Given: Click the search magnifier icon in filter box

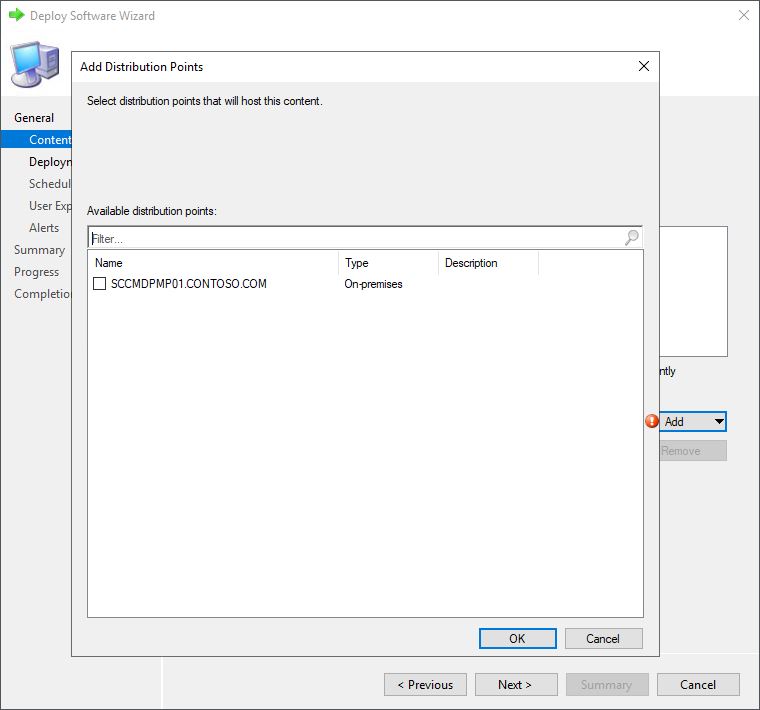Looking at the screenshot, I should (632, 237).
